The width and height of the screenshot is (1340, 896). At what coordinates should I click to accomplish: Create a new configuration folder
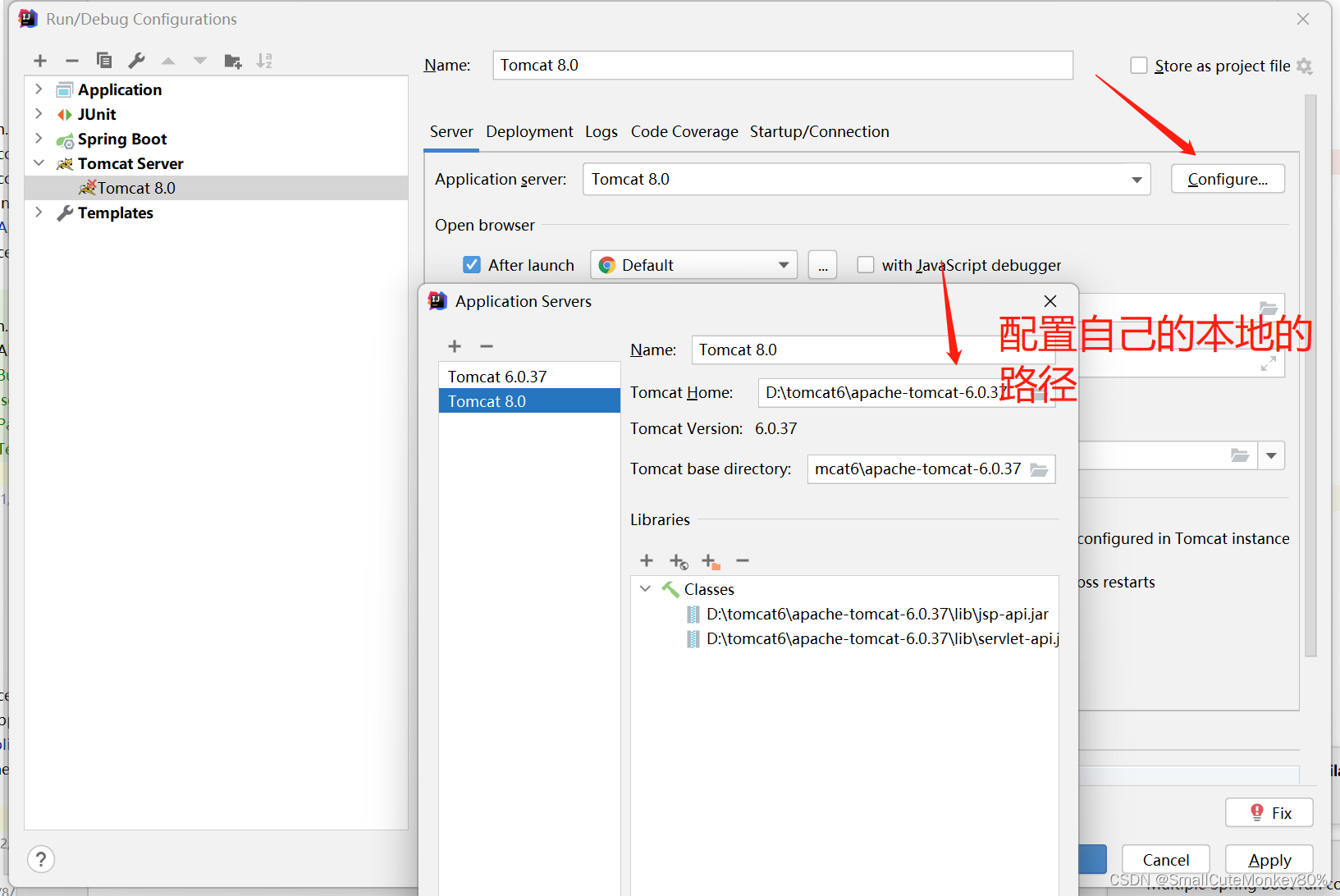(x=233, y=61)
